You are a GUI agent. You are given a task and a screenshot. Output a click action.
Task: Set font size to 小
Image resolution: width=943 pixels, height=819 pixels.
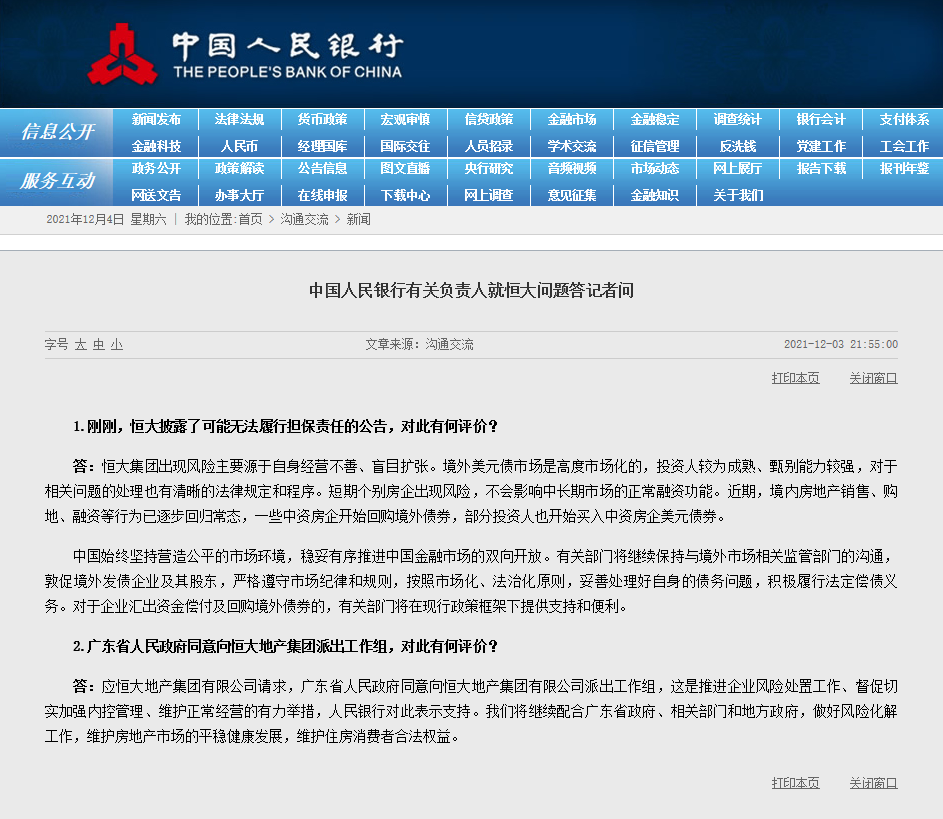pos(117,345)
